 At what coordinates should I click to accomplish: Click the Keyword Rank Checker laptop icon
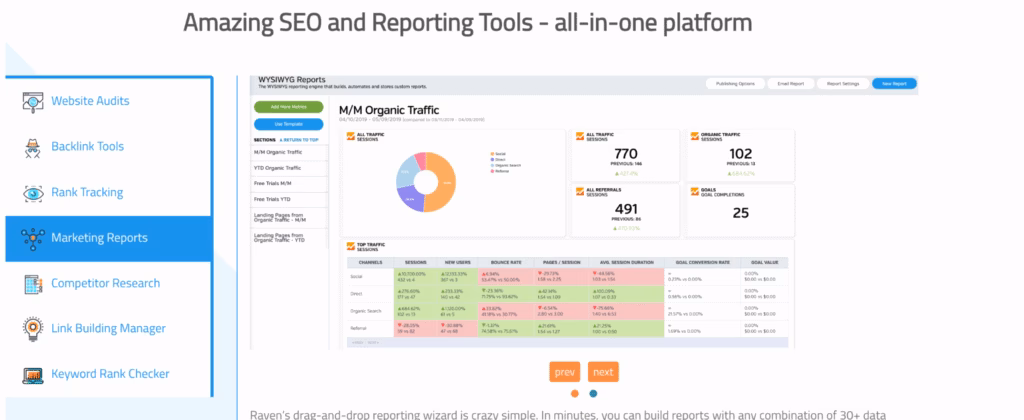(x=31, y=375)
